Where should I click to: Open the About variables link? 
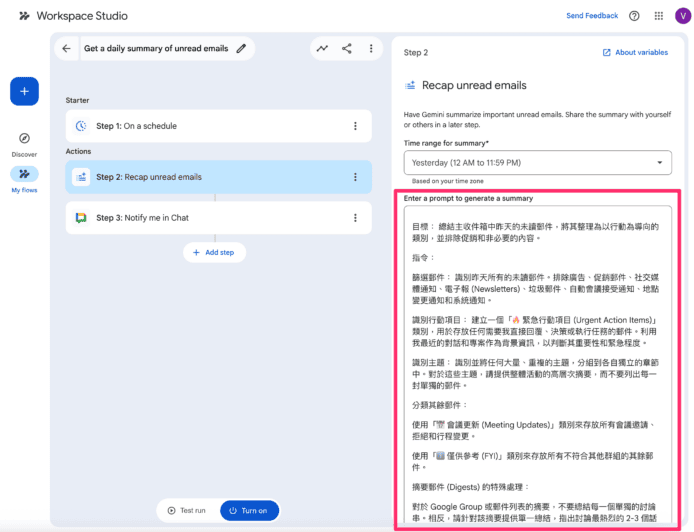[x=635, y=52]
